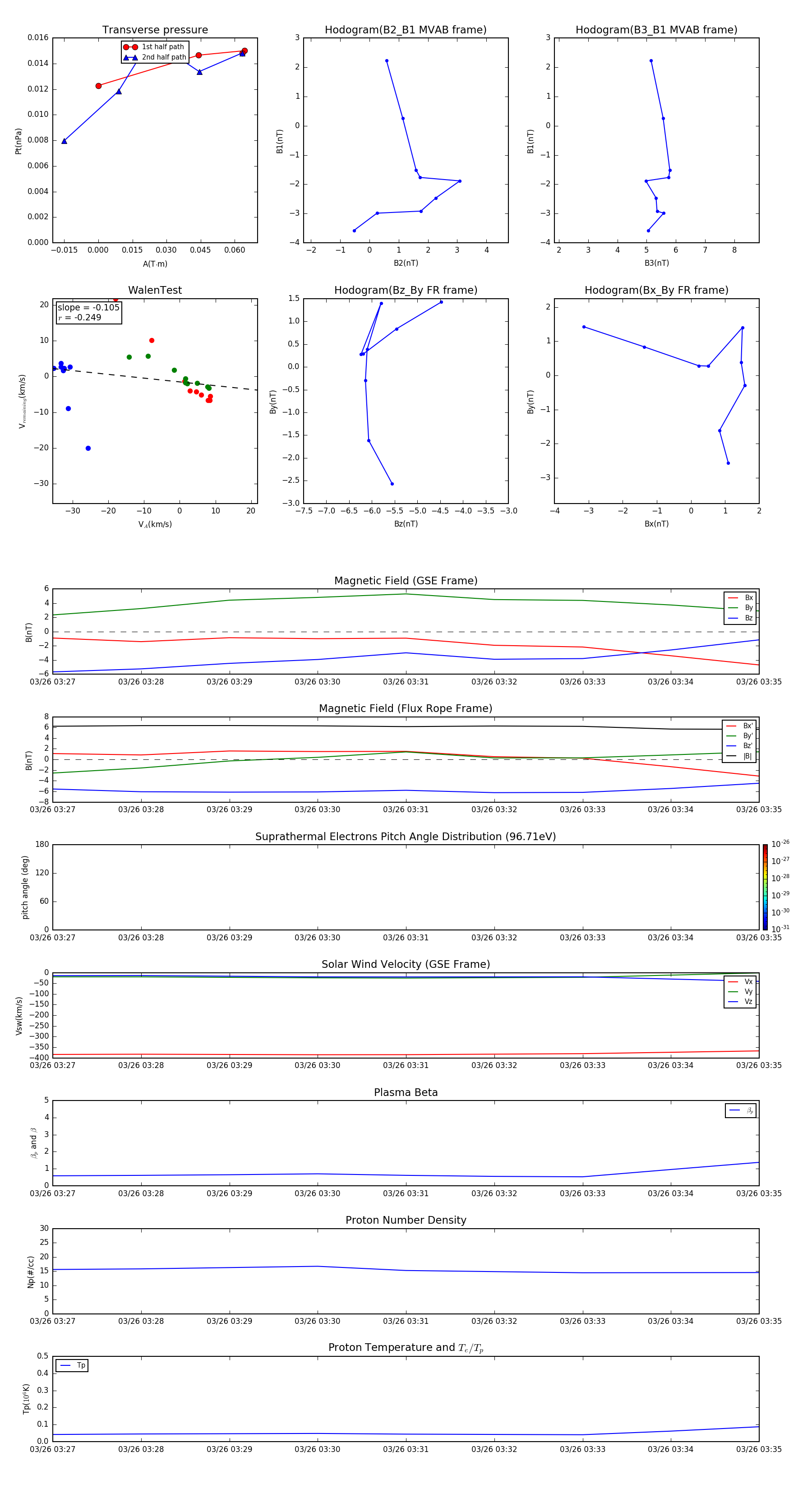
Task: Click the 'A(T·m)' x-axis label
Action: 155,264
